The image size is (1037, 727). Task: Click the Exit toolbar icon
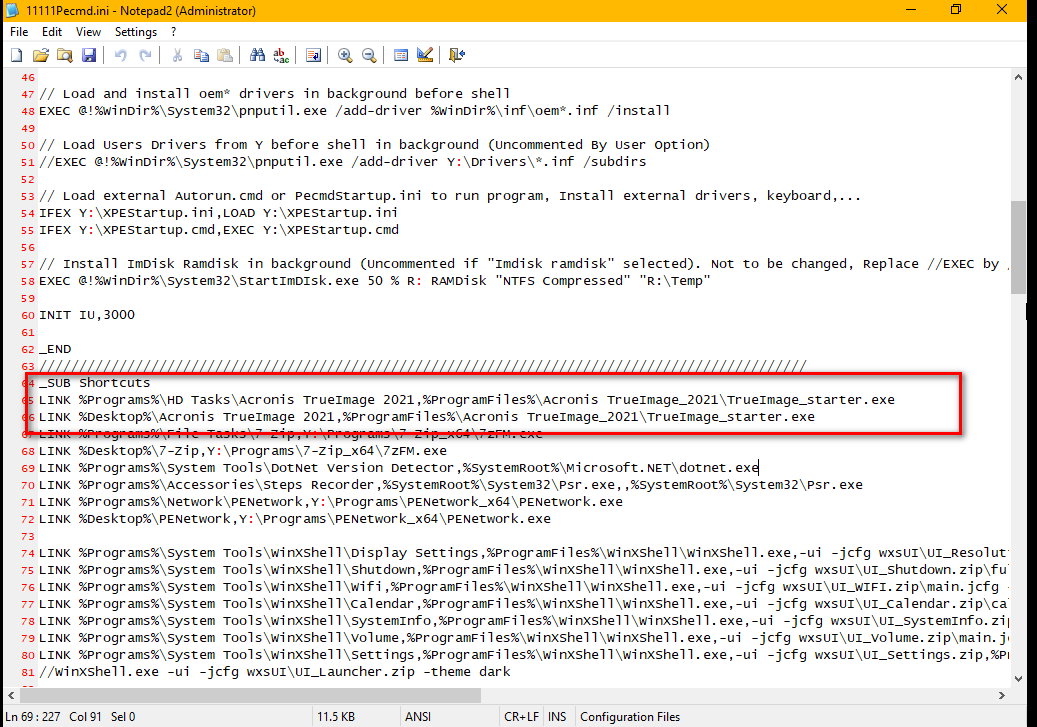point(456,56)
